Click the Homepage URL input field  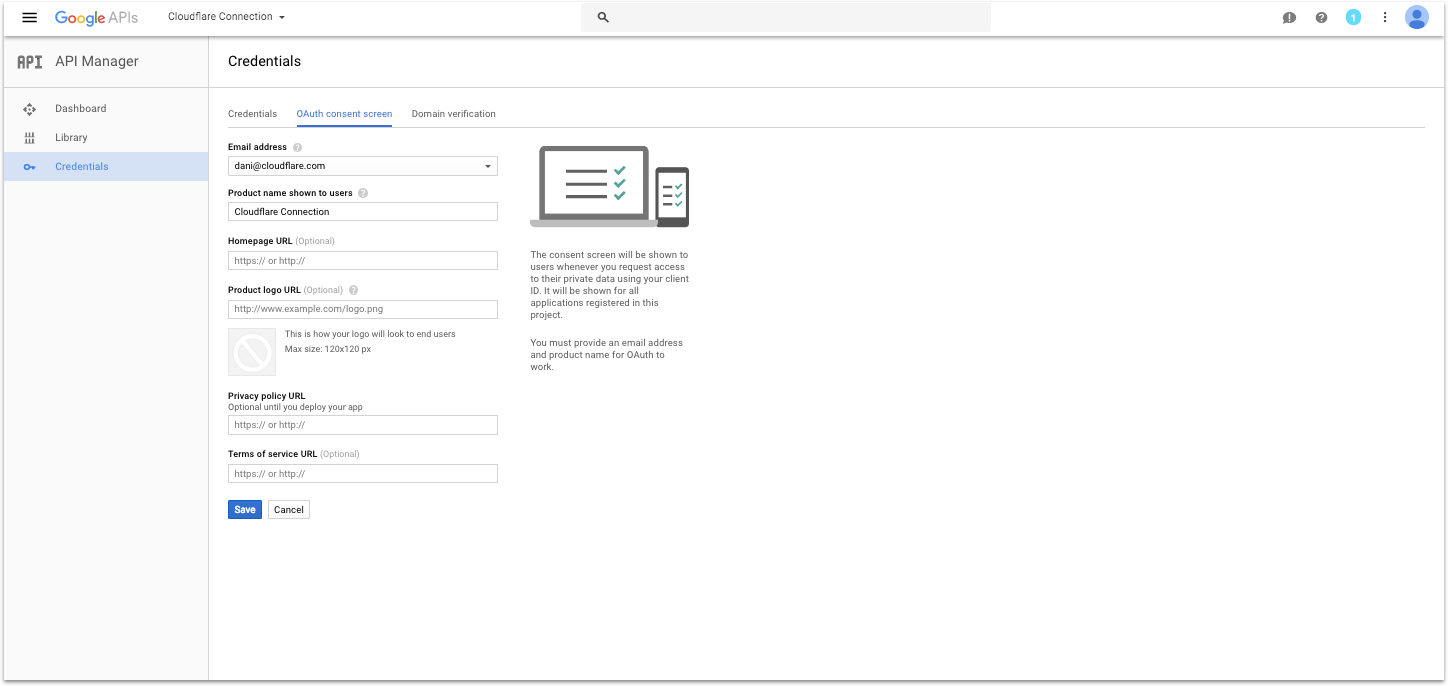coord(362,260)
